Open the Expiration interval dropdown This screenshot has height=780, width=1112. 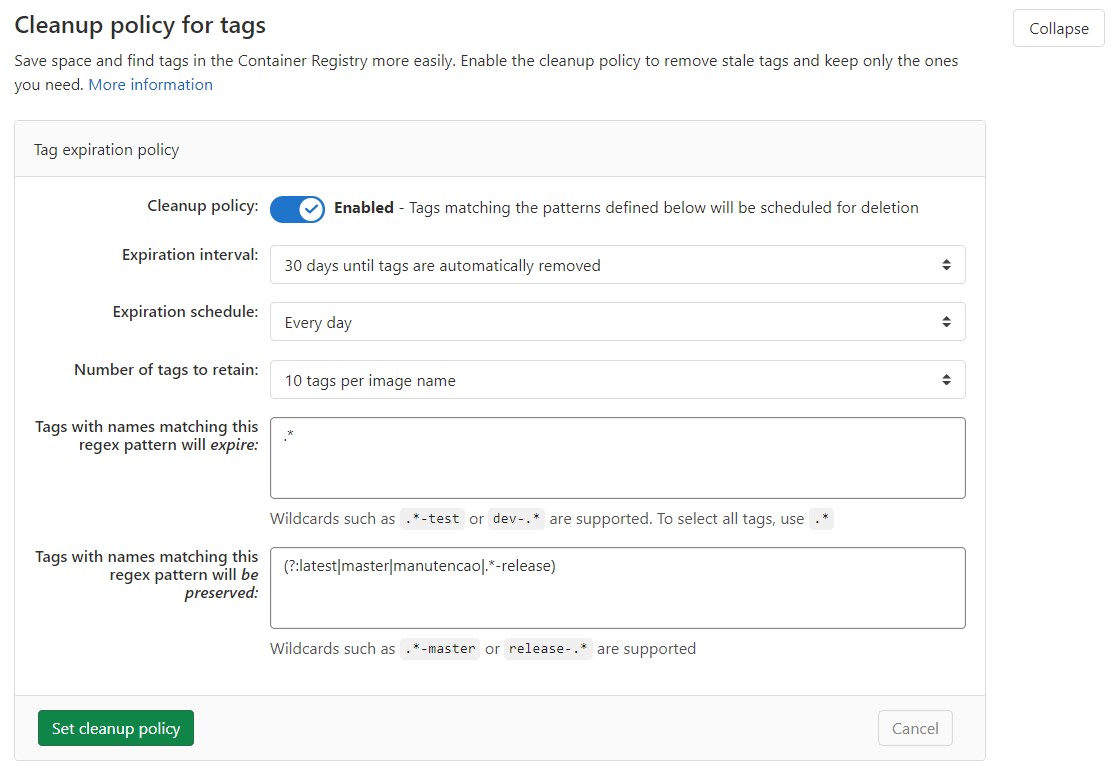click(617, 265)
